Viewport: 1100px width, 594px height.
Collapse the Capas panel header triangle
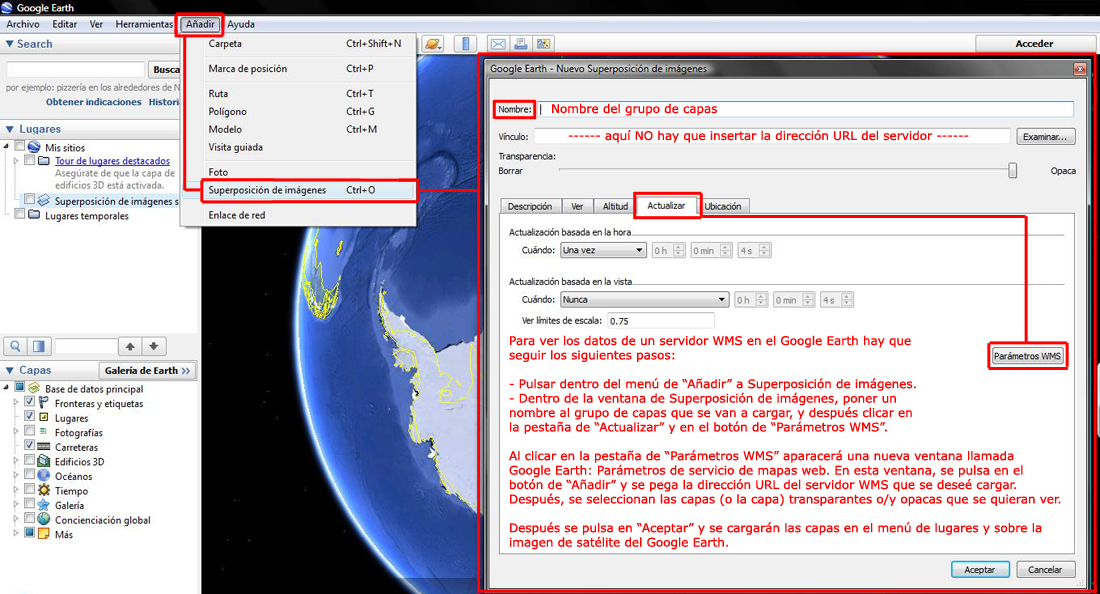(x=9, y=370)
